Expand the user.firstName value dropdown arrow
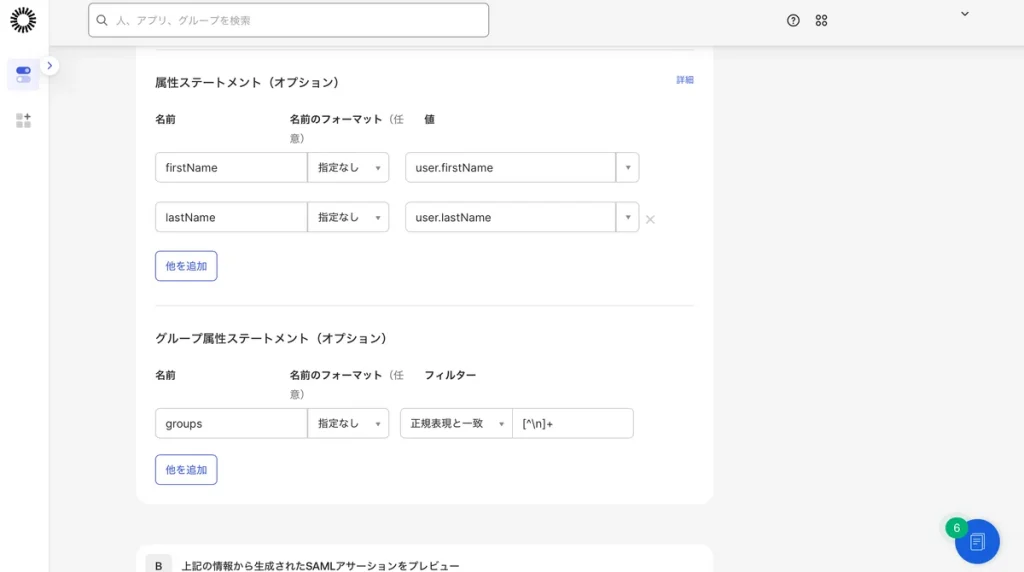The image size is (1024, 572). point(627,168)
